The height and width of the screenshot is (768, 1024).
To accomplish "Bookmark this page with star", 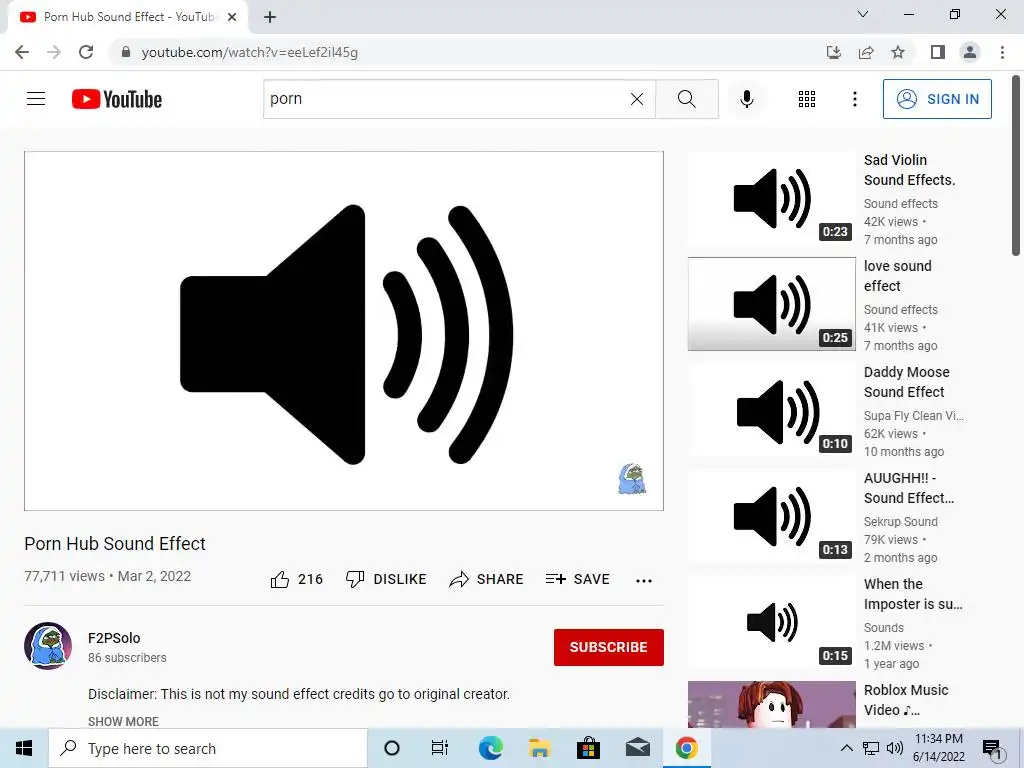I will click(x=898, y=52).
